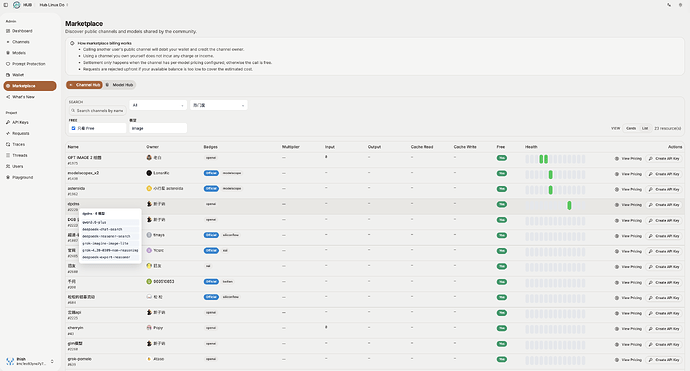
Task: Switch to the Channel Hub tab
Action: pos(84,85)
